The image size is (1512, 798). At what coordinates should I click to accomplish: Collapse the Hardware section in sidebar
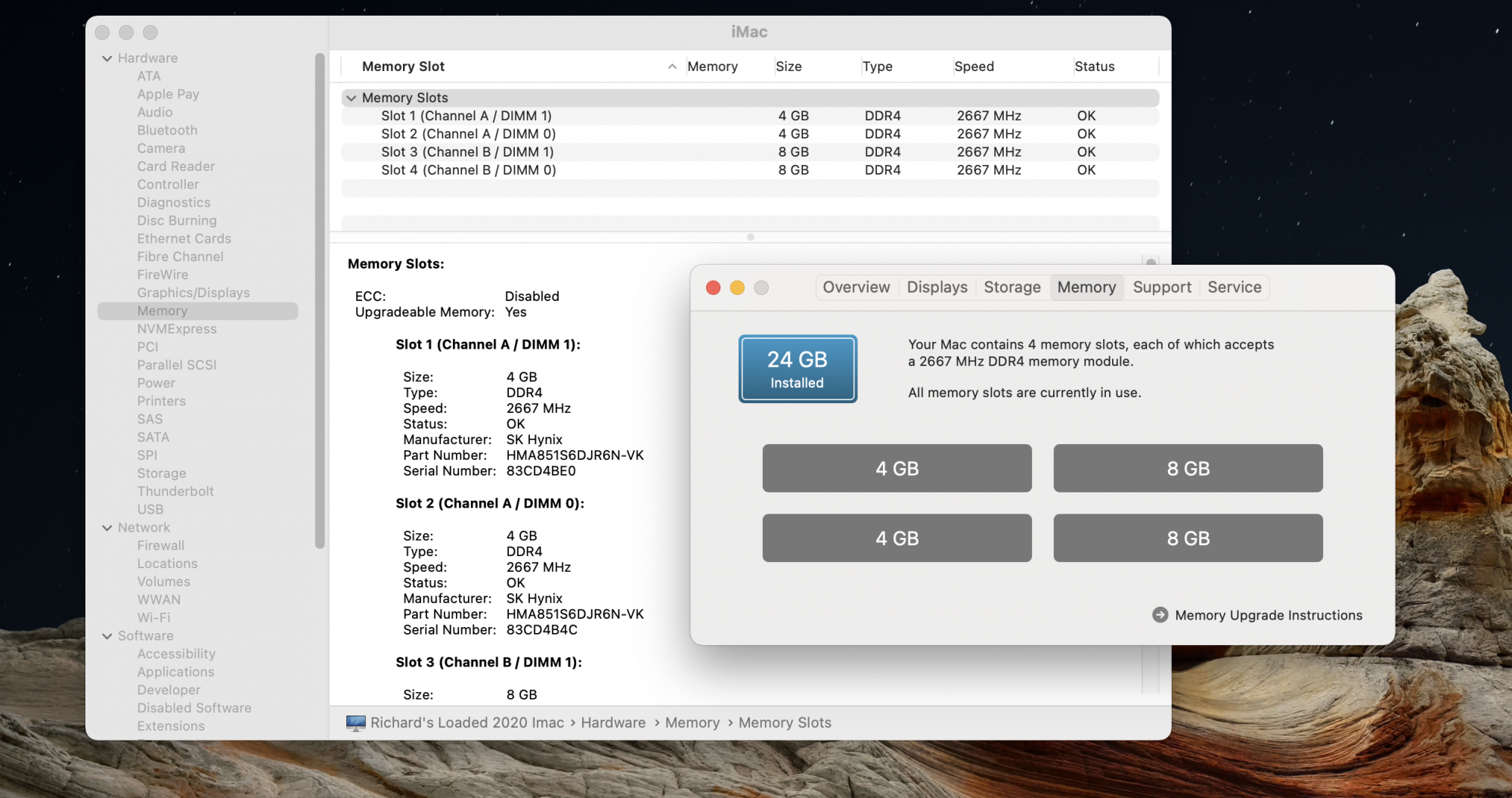[107, 58]
